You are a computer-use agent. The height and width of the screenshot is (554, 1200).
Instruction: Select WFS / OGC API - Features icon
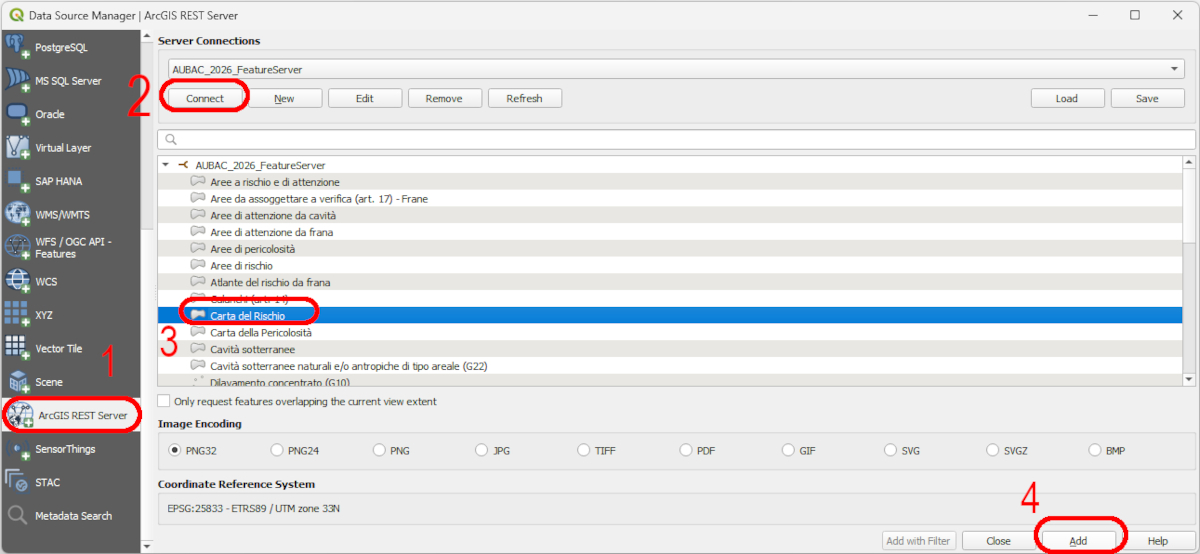pos(18,248)
